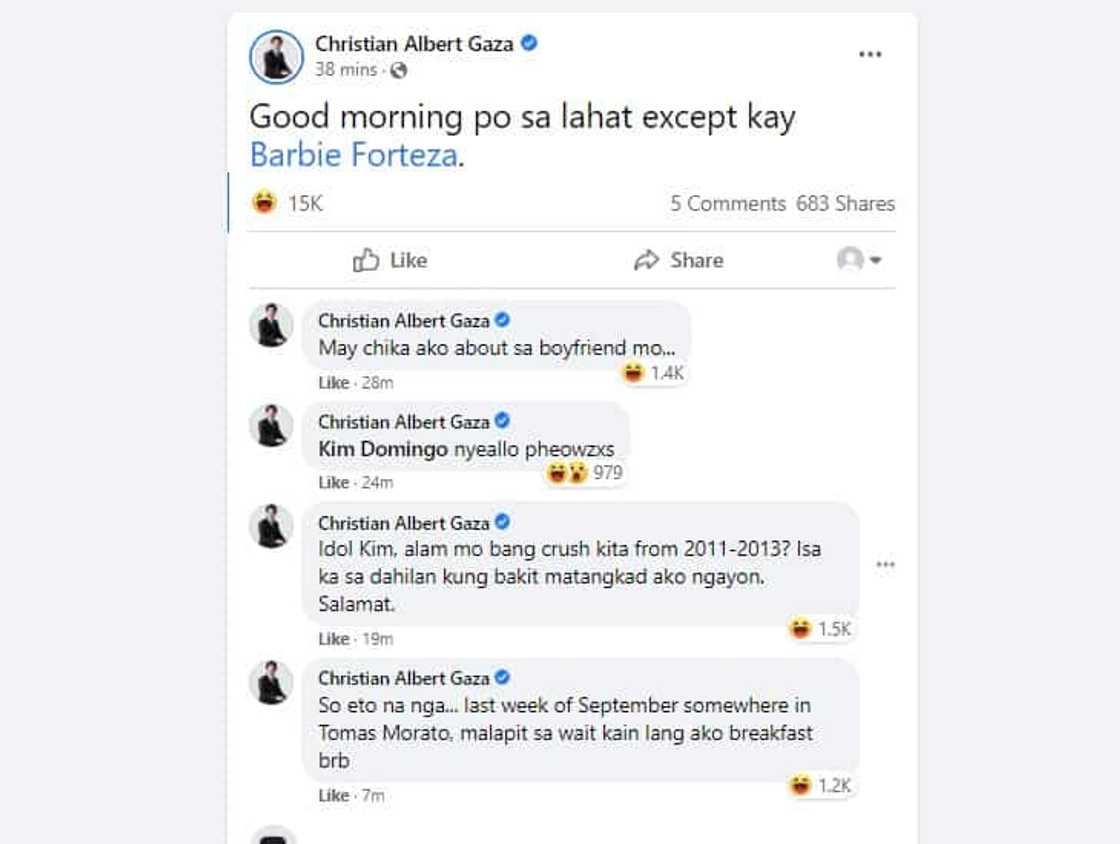Like the 'So eto na nga' comment
Viewport: 1120px width, 844px height.
tap(333, 796)
